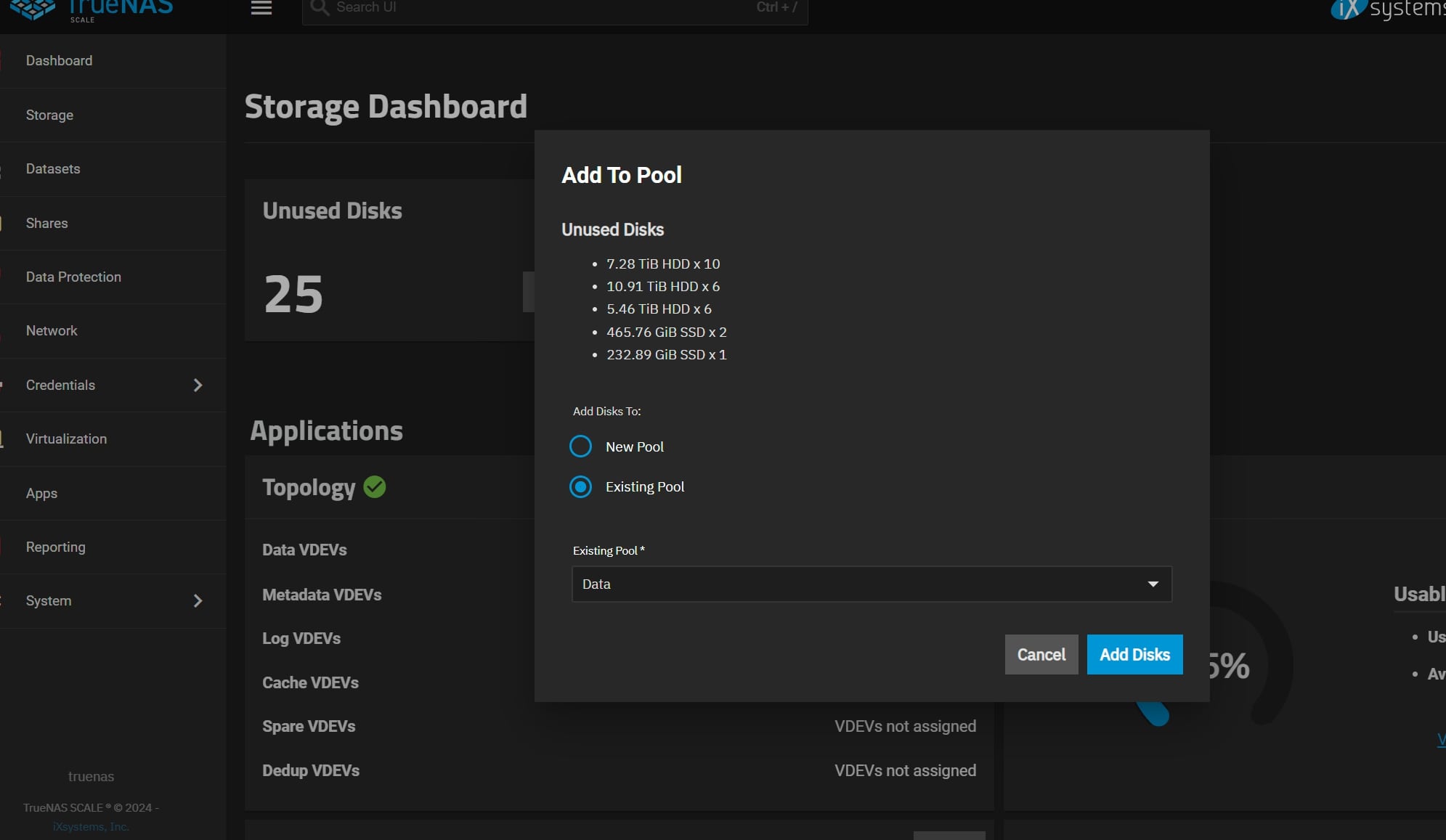Go to the Data Protection section
Image resolution: width=1446 pixels, height=840 pixels.
click(73, 277)
